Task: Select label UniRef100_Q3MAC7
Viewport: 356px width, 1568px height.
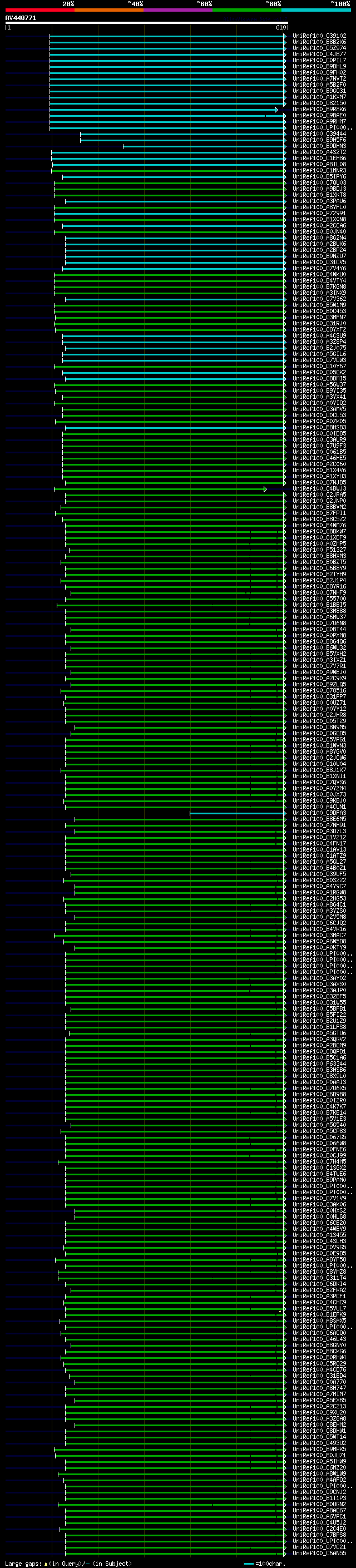Action: 319,936
